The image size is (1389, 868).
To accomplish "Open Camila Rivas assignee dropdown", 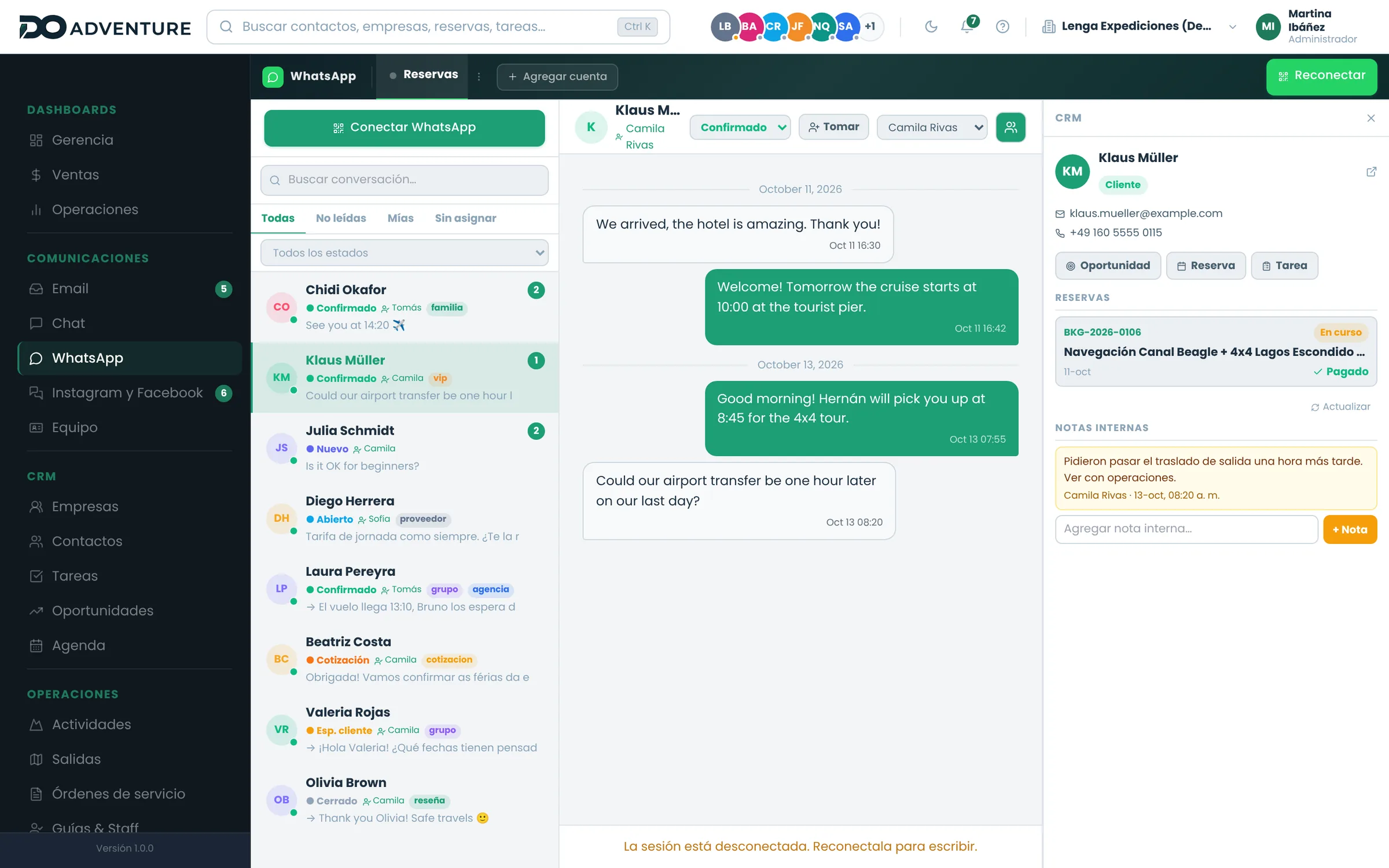I will click(x=932, y=127).
